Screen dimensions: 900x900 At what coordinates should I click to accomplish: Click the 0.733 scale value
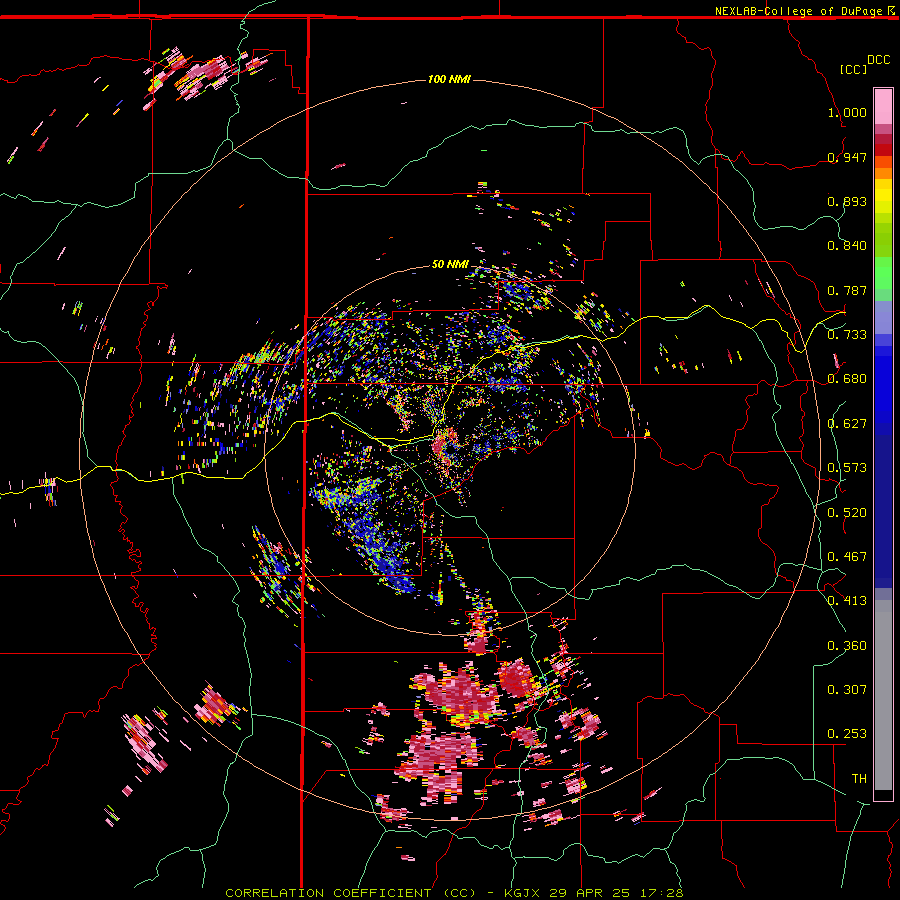(x=847, y=335)
